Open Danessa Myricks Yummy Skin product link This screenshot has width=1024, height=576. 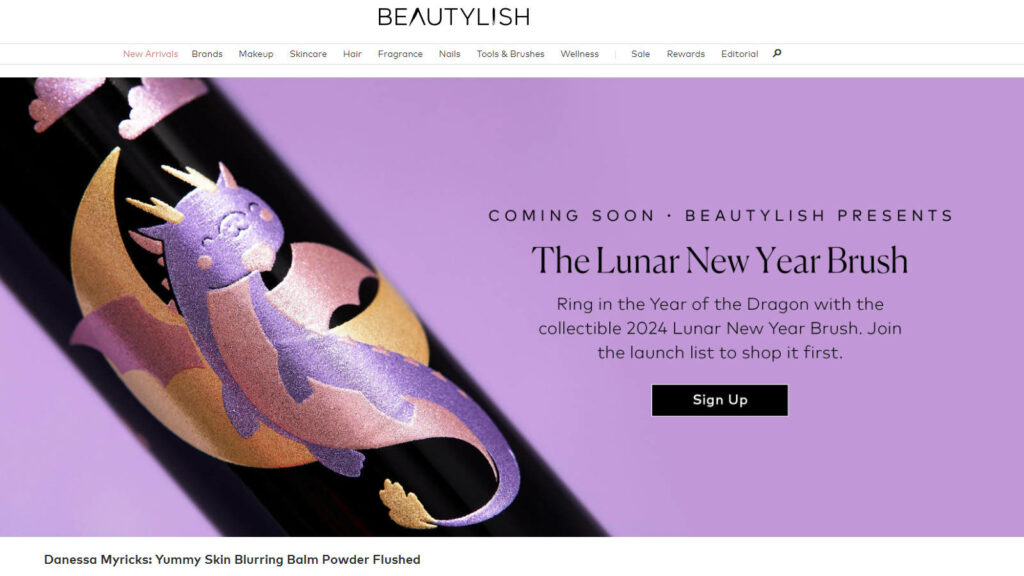point(232,560)
